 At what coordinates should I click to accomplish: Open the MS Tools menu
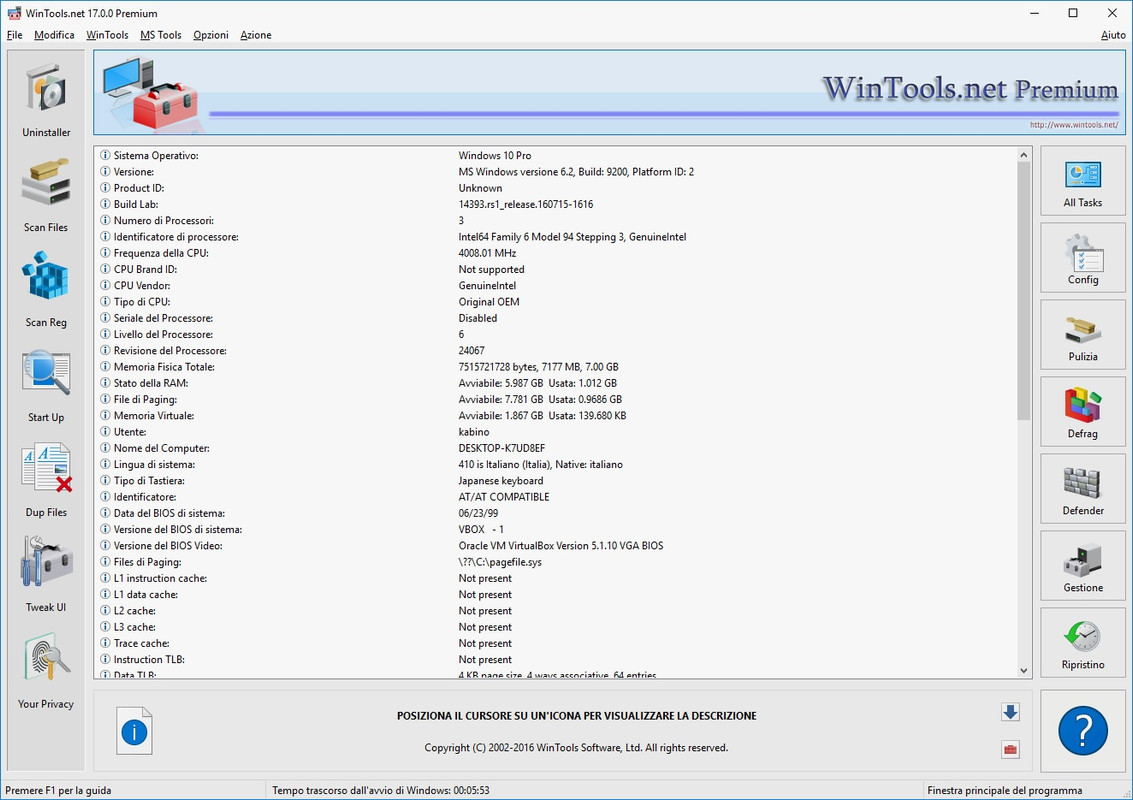pyautogui.click(x=160, y=35)
